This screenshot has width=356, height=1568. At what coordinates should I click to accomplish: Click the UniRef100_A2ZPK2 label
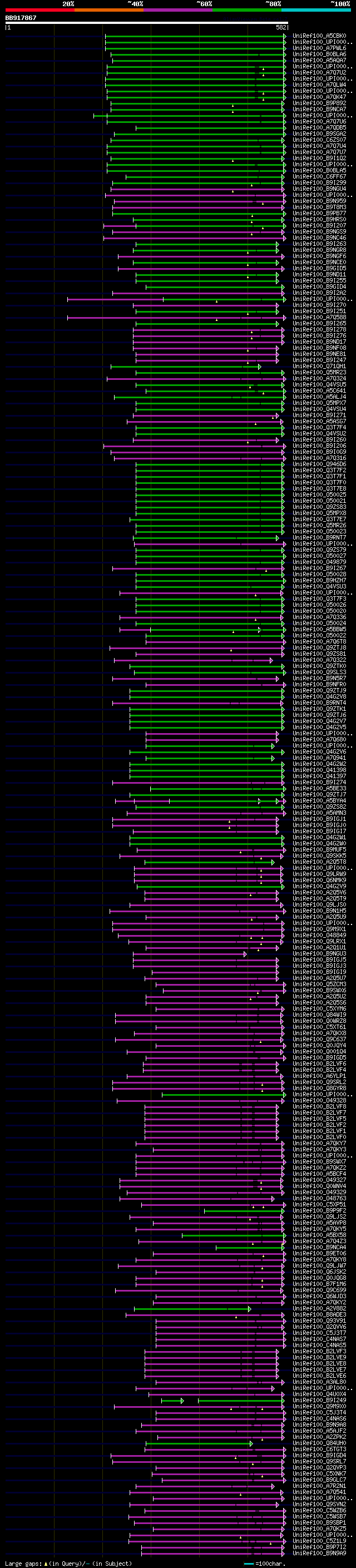click(x=319, y=1436)
